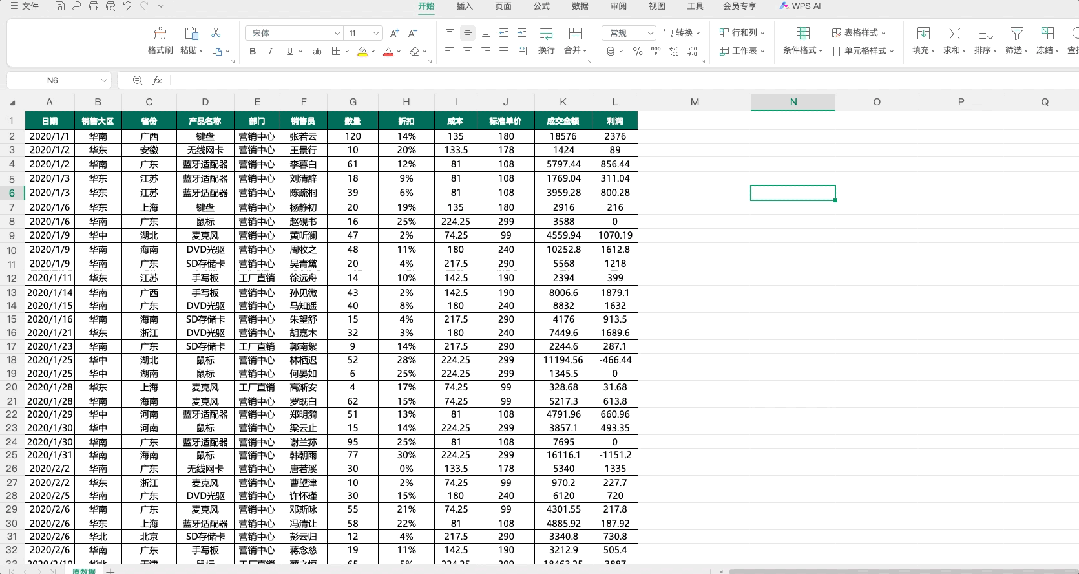The height and width of the screenshot is (574, 1079).
Task: Toggle Underline formatting
Action: [290, 51]
